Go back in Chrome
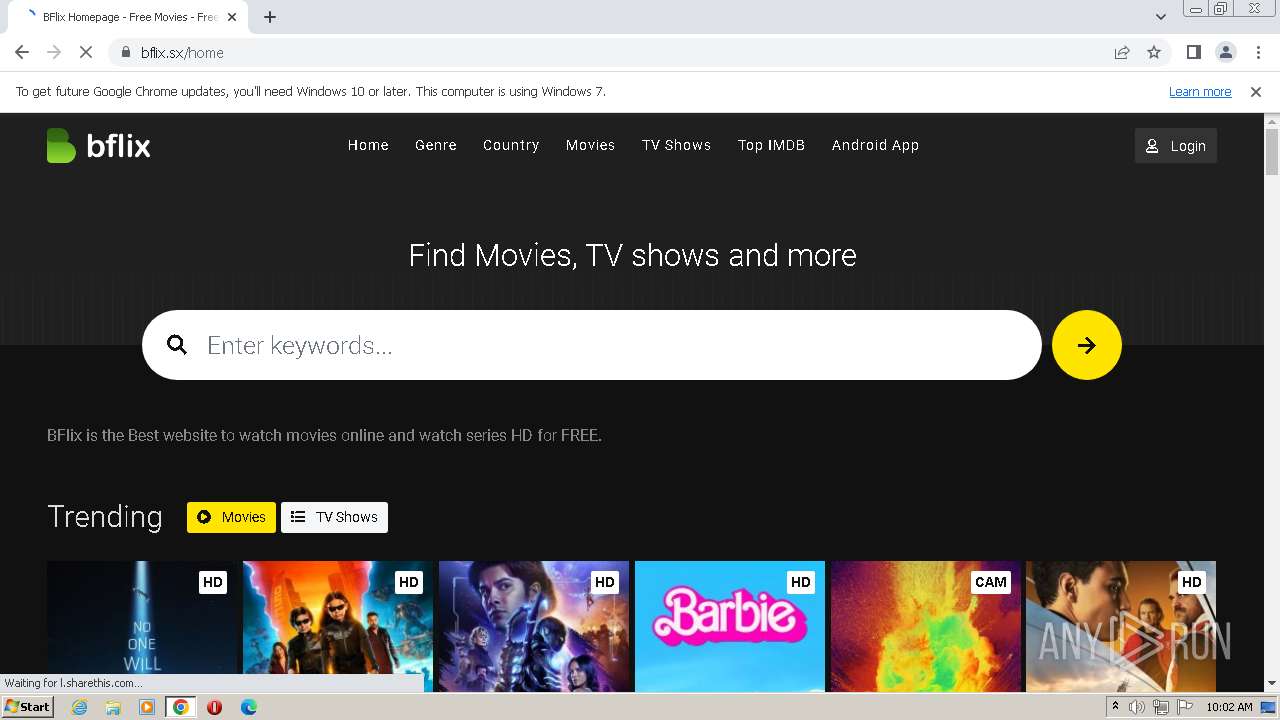Screen dimensions: 1280x720 tap(22, 53)
